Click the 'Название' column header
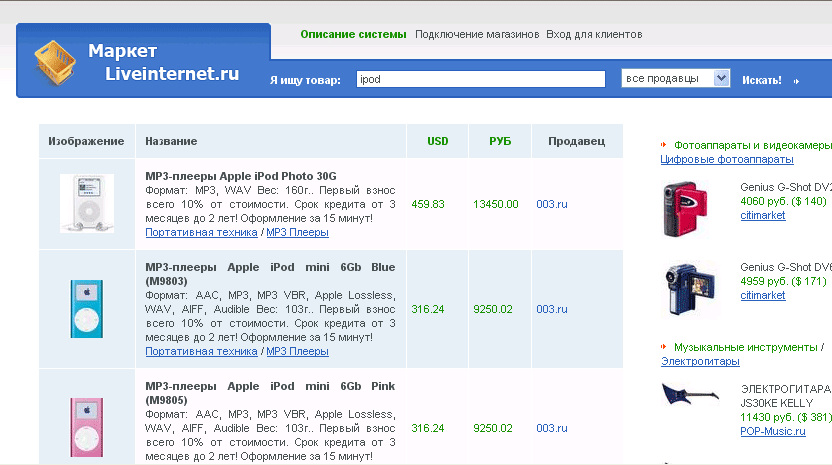 pyautogui.click(x=171, y=141)
